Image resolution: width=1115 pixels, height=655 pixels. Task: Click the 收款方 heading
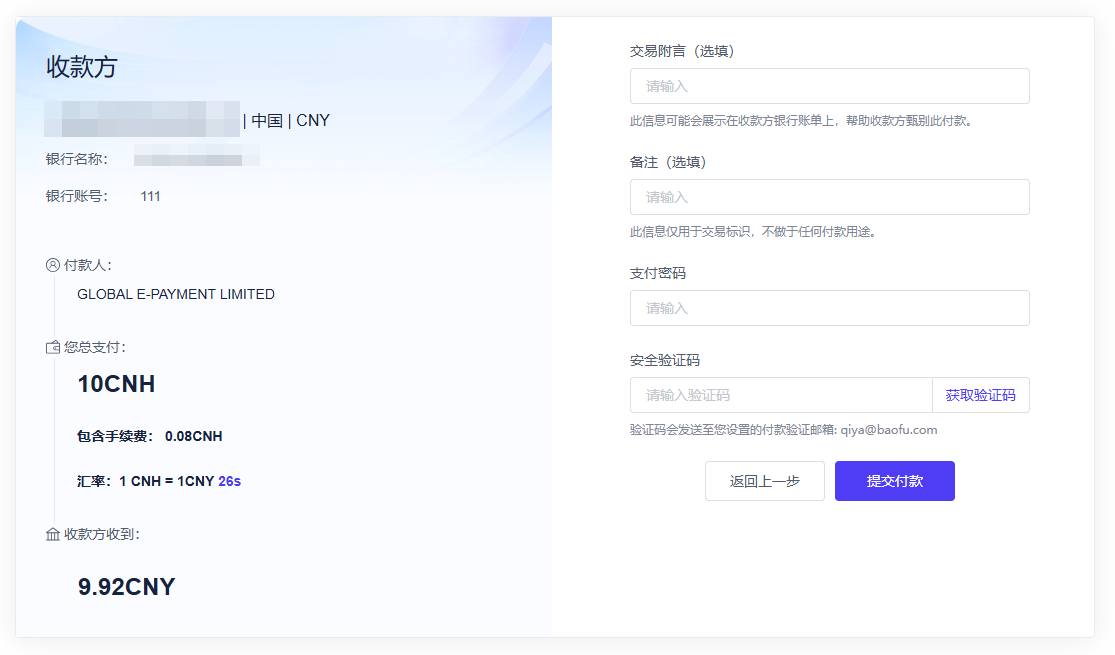pyautogui.click(x=82, y=68)
